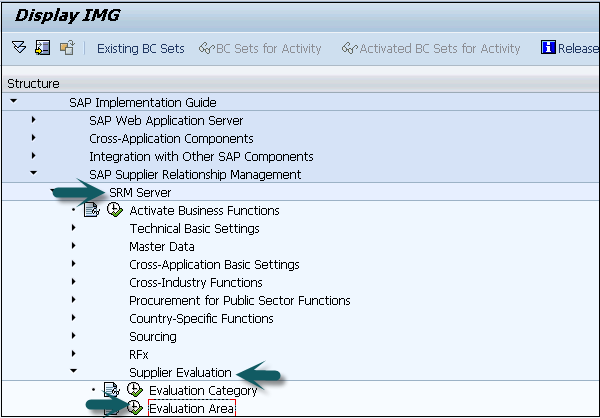Open documentation icon for Activate Business Functions
Image resolution: width=600 pixels, height=418 pixels.
pos(92,211)
